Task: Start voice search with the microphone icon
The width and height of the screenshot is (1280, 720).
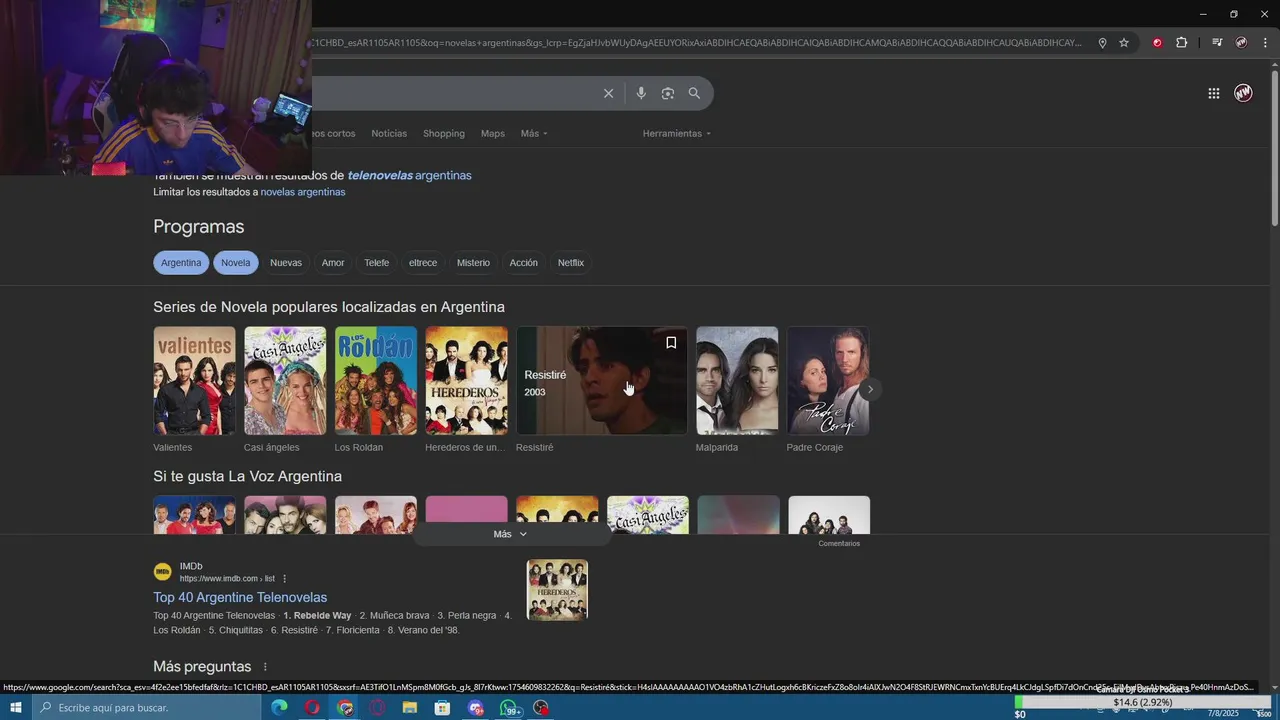Action: click(641, 93)
